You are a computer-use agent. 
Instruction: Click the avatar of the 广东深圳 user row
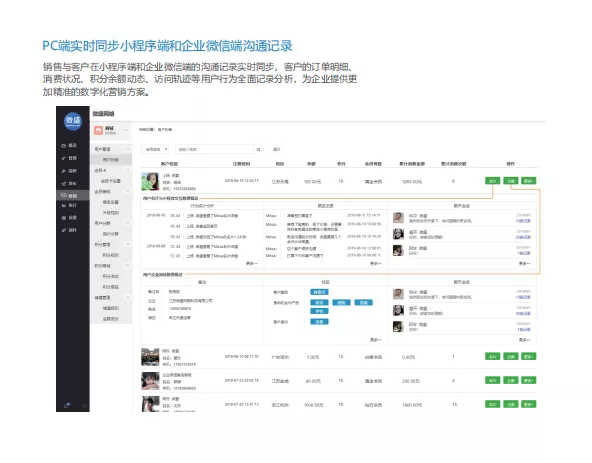(150, 357)
